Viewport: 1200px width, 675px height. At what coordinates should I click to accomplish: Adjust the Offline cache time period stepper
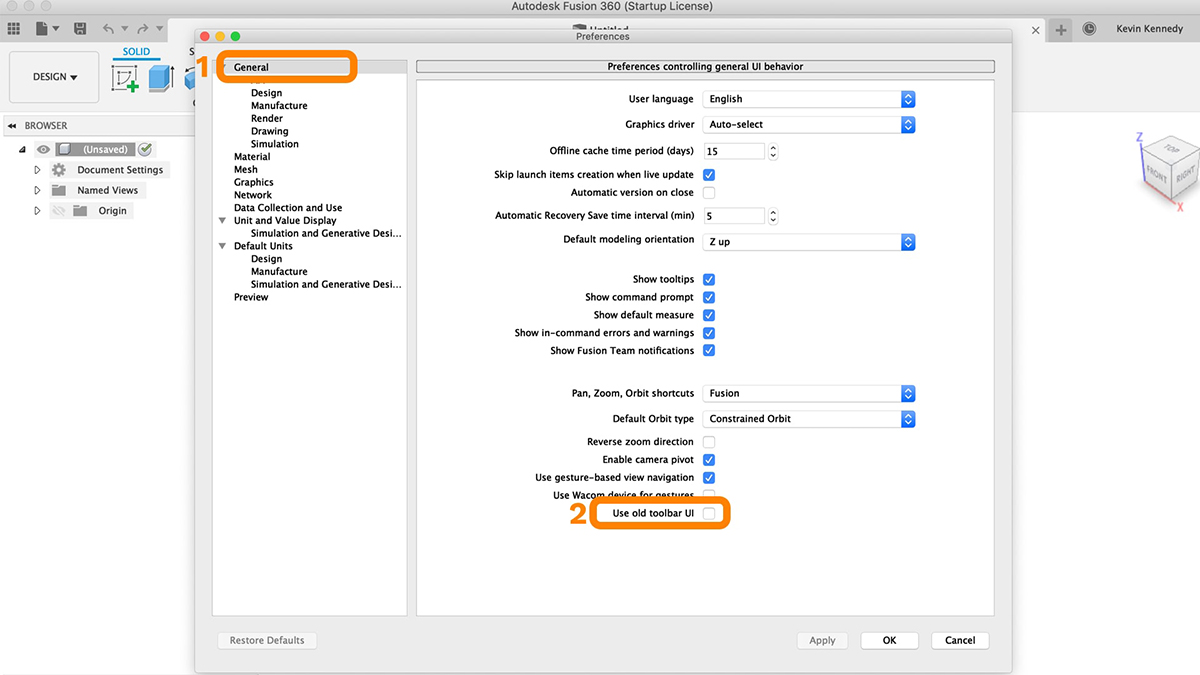point(773,152)
